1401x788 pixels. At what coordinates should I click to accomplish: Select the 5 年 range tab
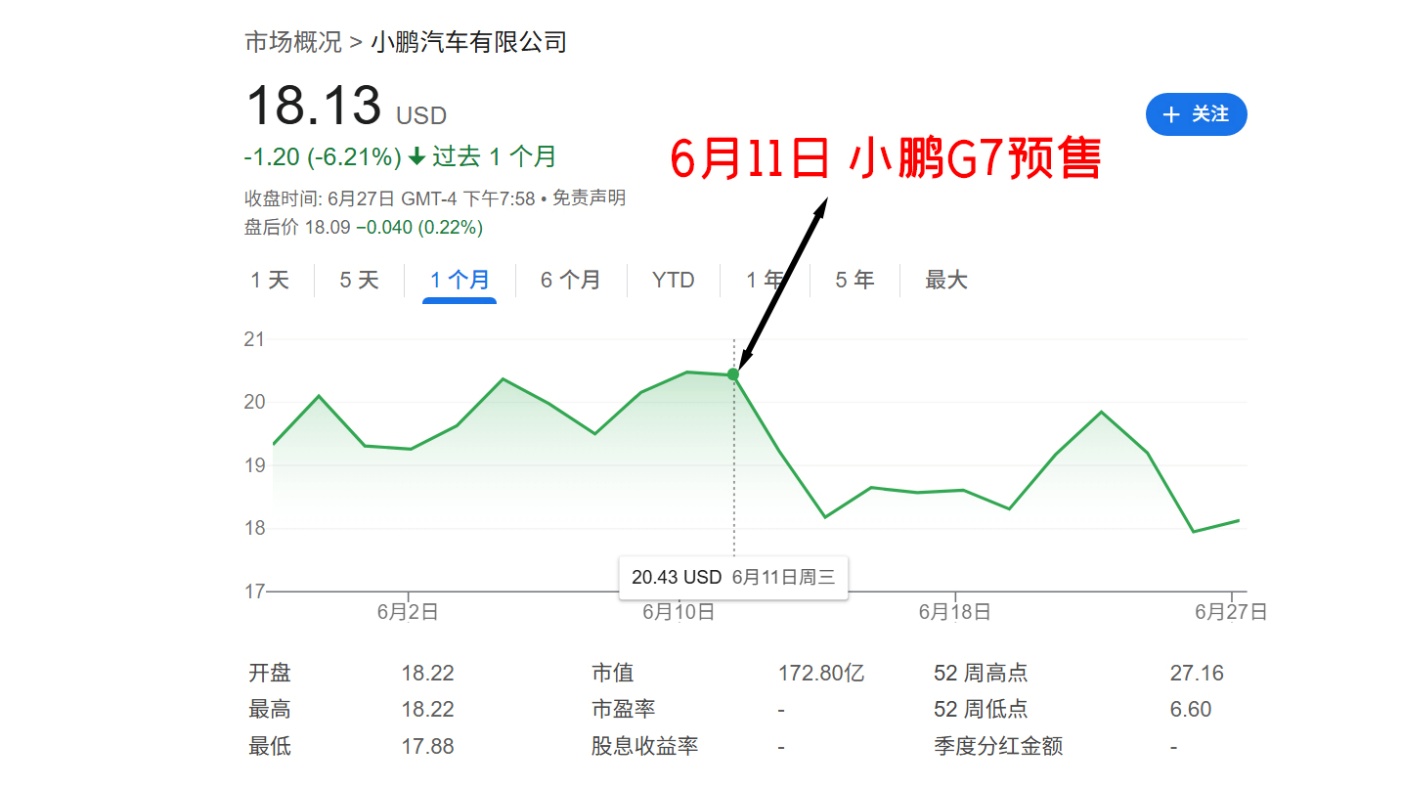click(855, 280)
